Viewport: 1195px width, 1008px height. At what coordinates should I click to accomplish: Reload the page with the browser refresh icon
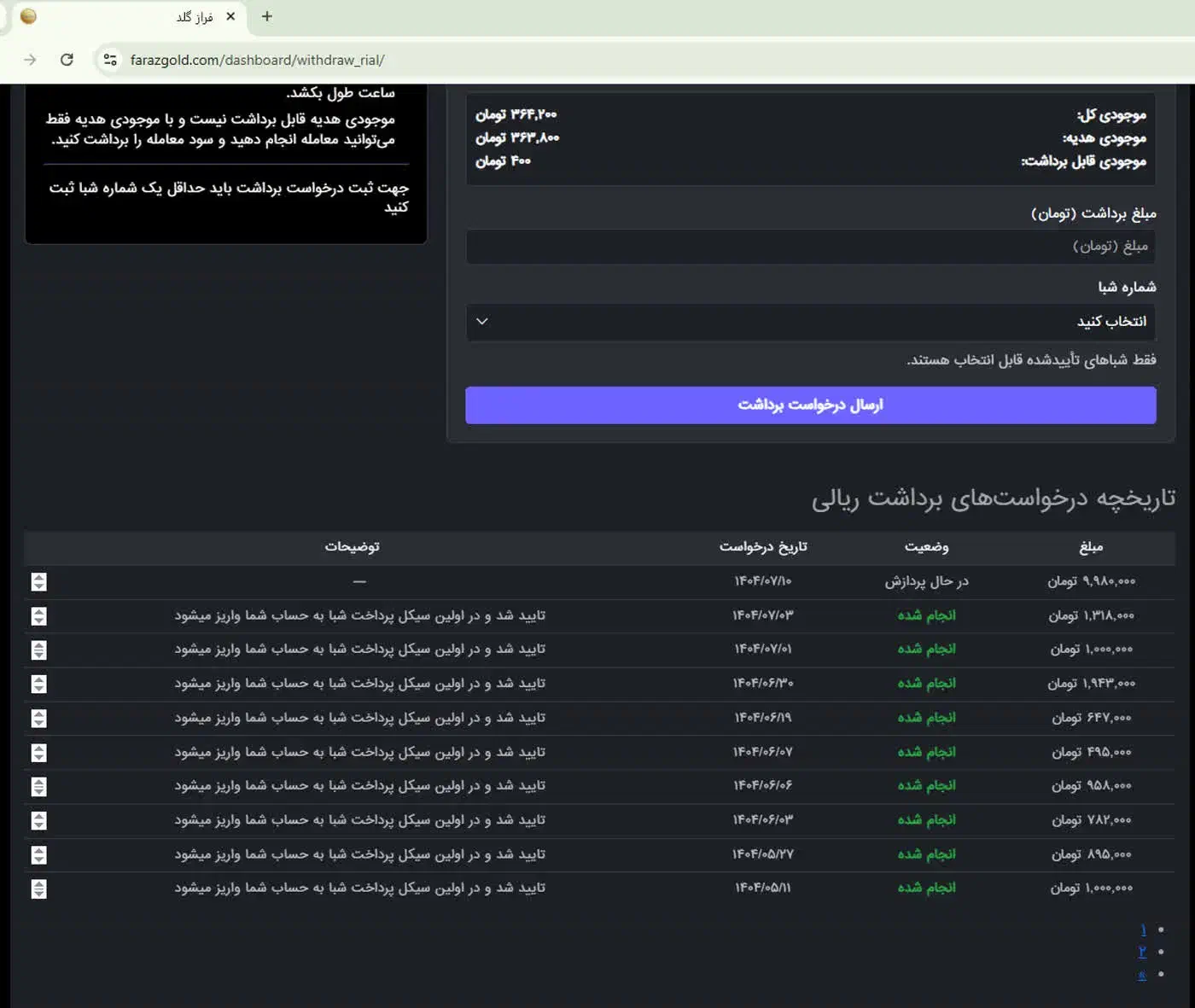point(67,60)
